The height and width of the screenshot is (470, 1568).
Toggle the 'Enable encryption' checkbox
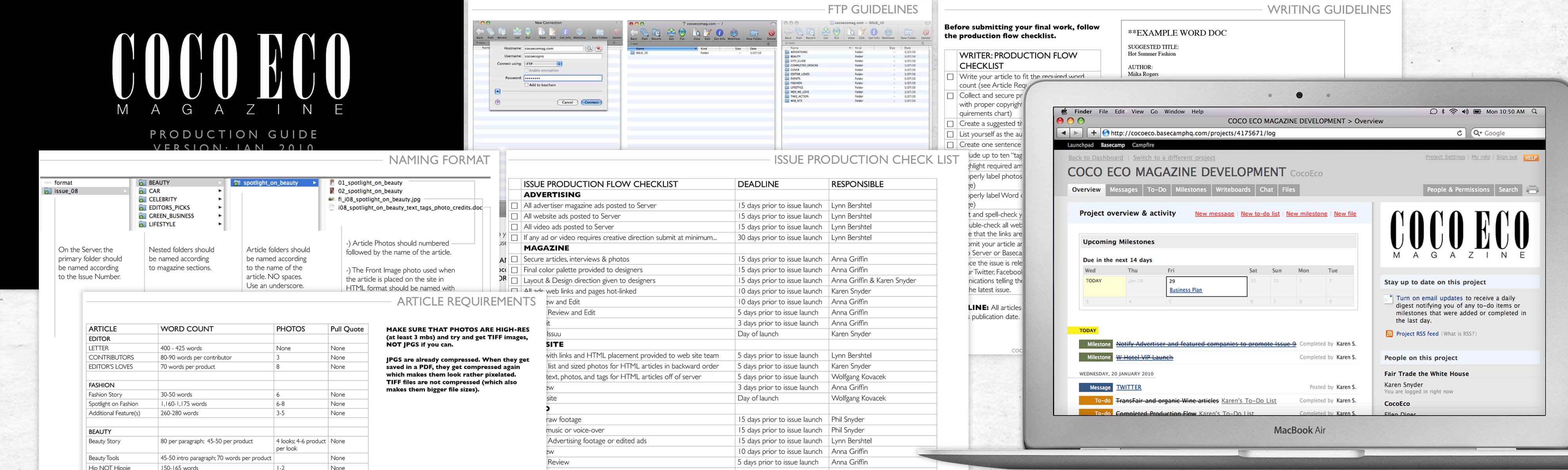point(526,70)
